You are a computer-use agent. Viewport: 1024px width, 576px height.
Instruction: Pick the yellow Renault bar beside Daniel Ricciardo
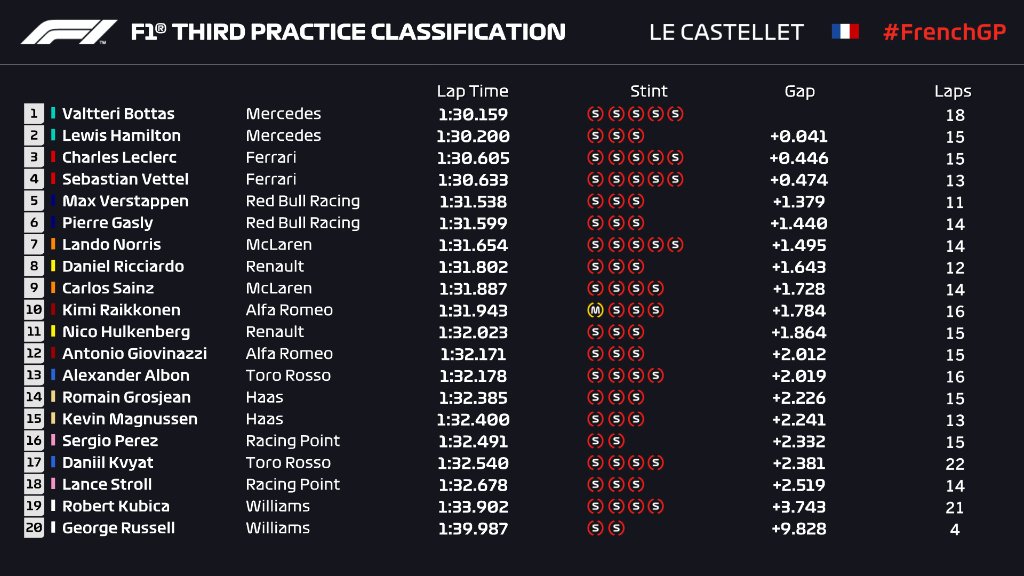[53, 267]
